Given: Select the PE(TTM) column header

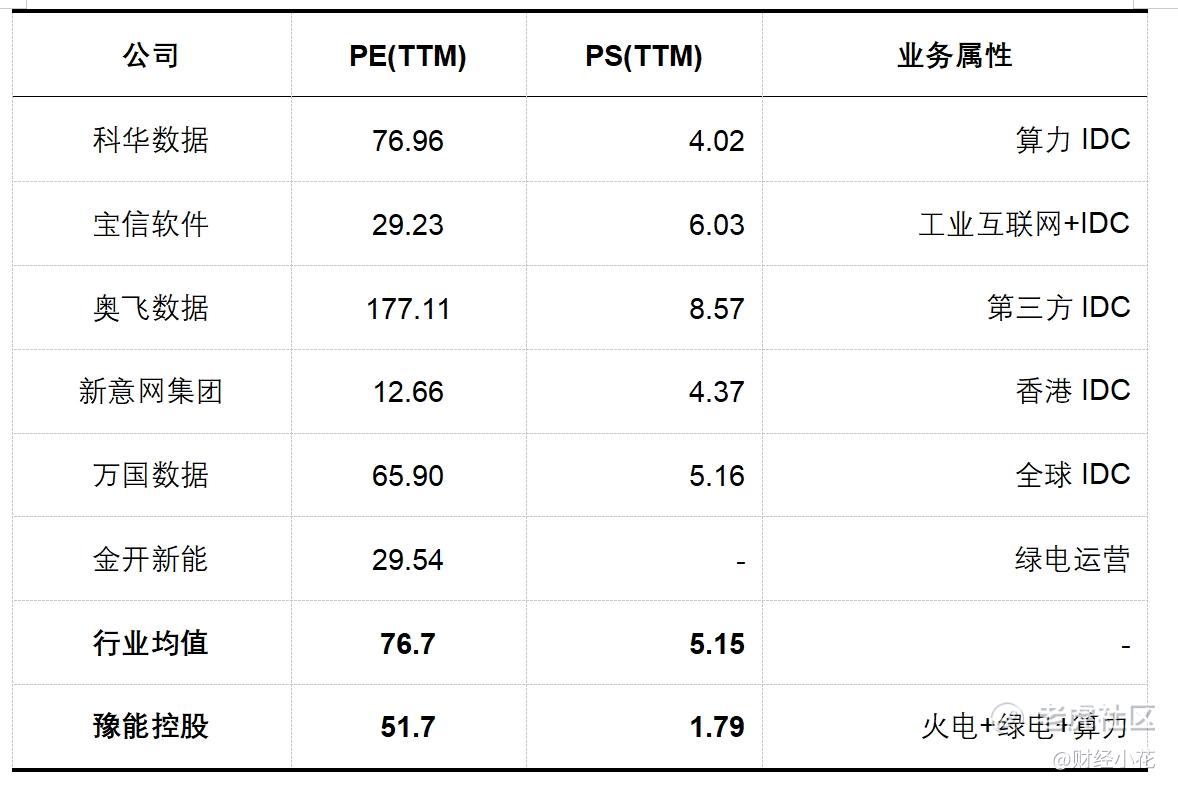Looking at the screenshot, I should point(408,56).
